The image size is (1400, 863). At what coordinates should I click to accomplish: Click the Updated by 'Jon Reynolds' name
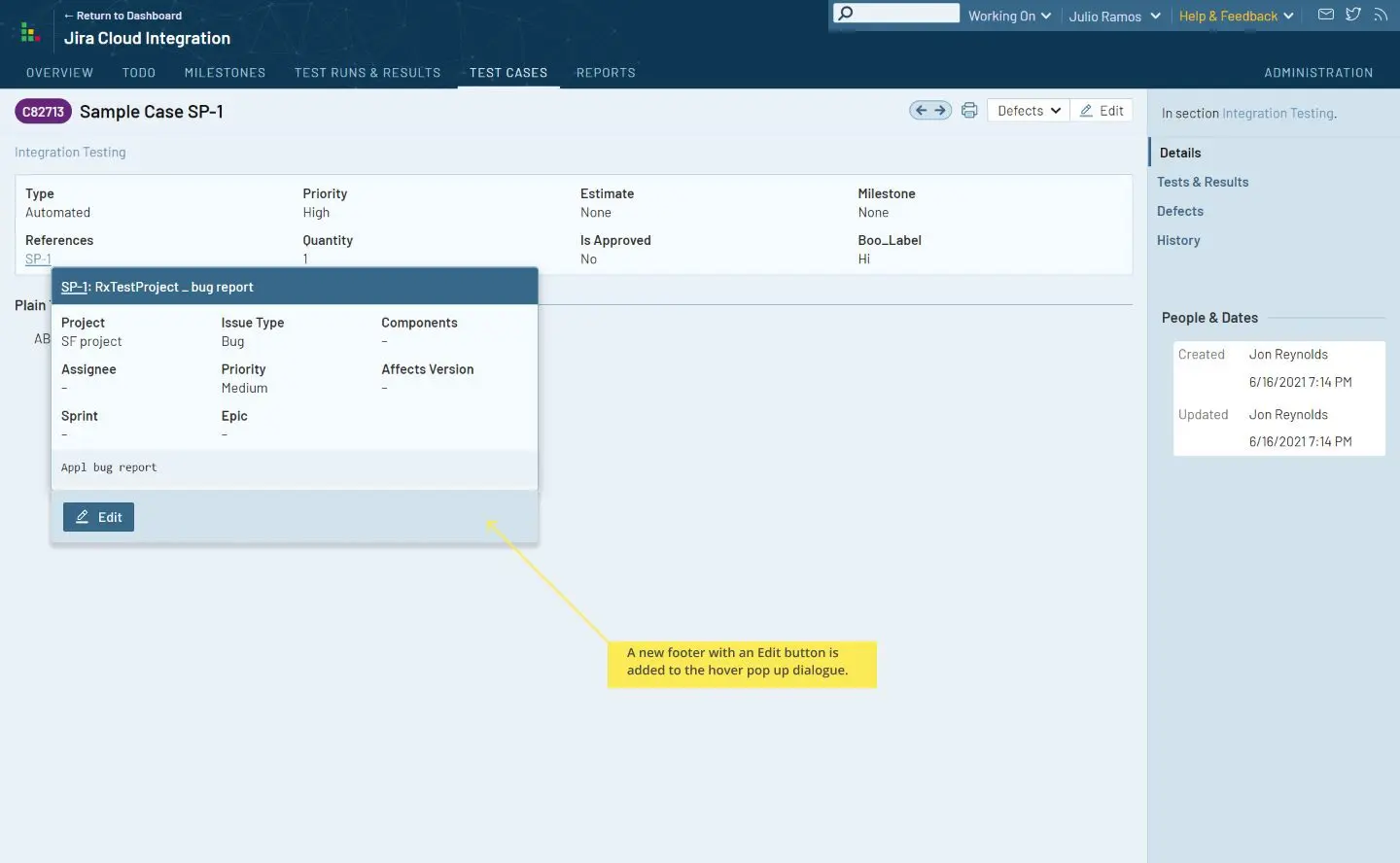(x=1288, y=415)
